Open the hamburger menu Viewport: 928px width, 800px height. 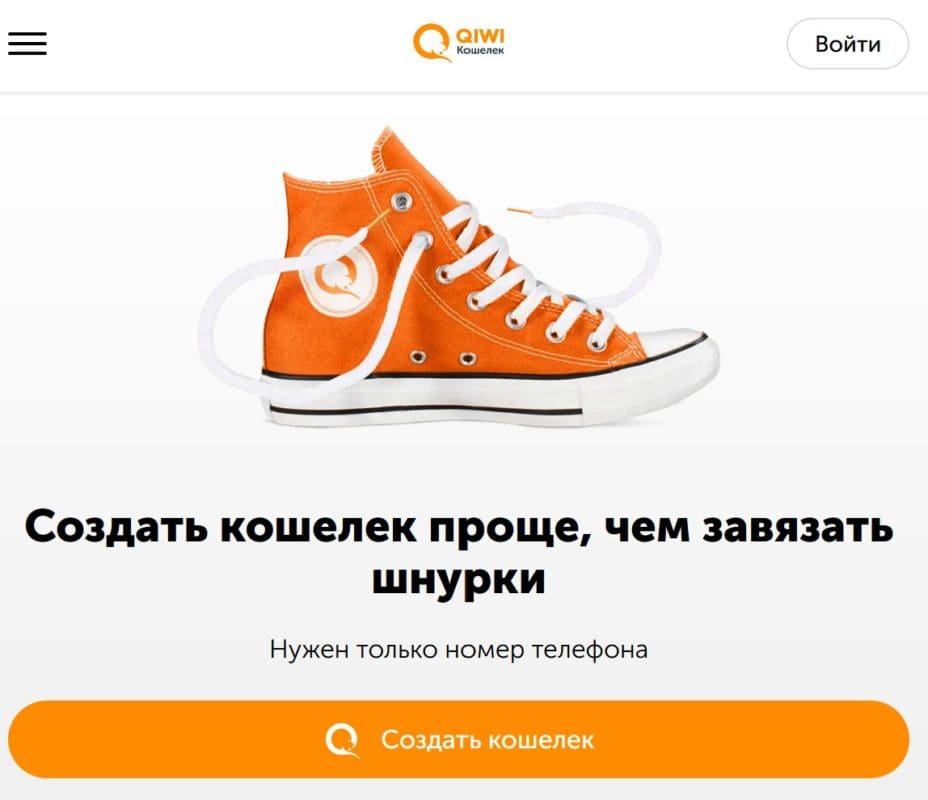tap(27, 44)
